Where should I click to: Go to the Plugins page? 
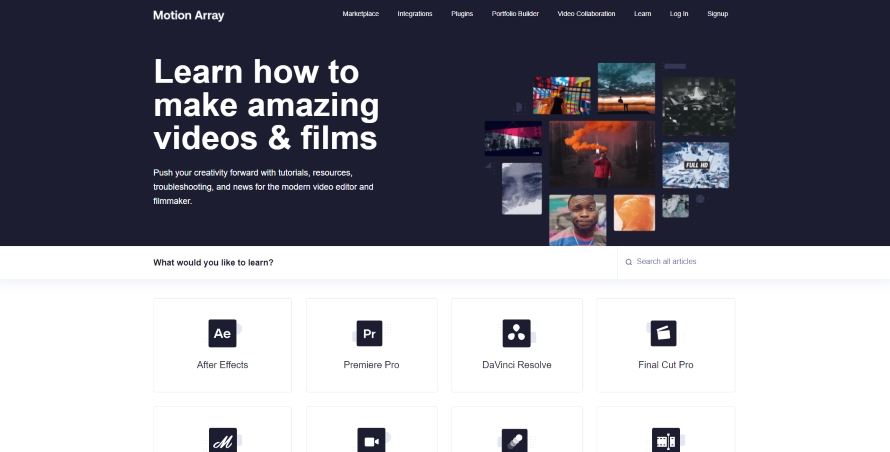pos(462,14)
